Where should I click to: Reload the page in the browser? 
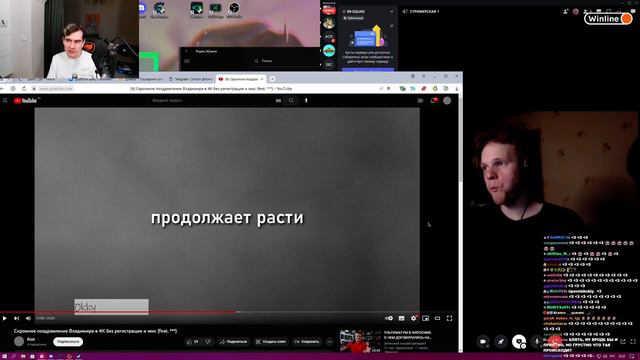pyautogui.click(x=24, y=89)
